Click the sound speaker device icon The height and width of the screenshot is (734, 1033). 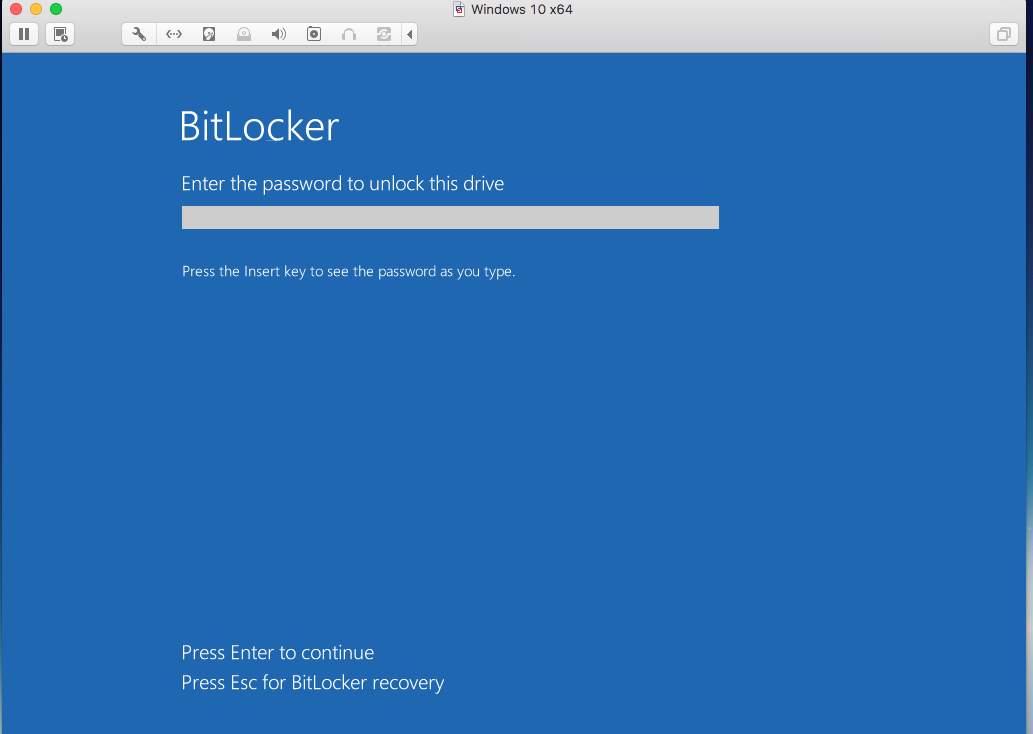pyautogui.click(x=279, y=34)
